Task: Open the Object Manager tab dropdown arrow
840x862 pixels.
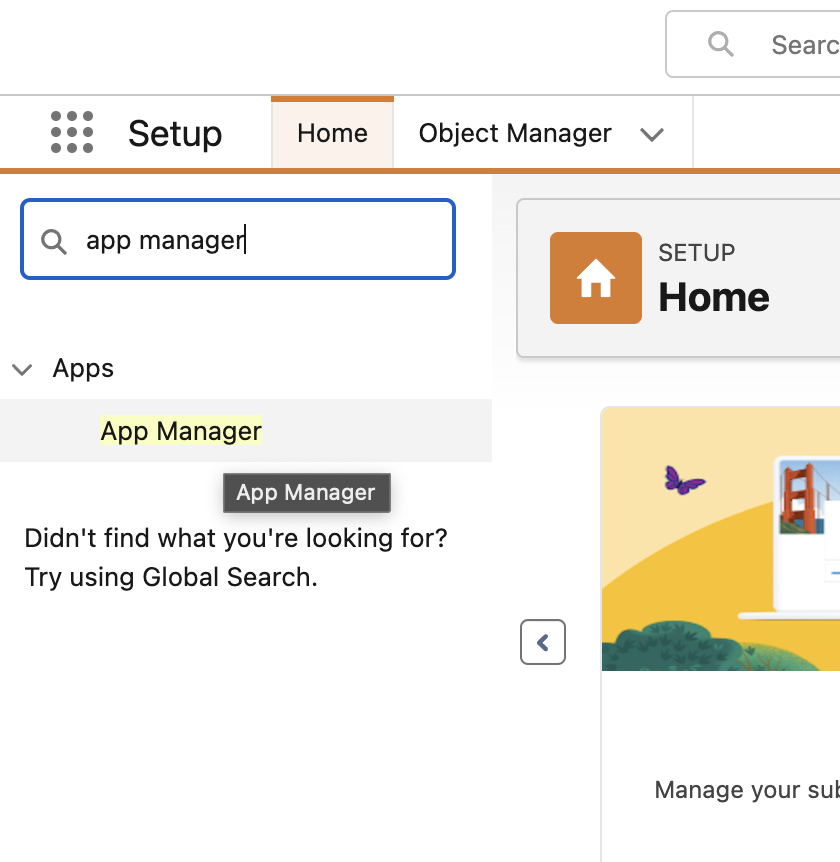Action: [x=652, y=134]
